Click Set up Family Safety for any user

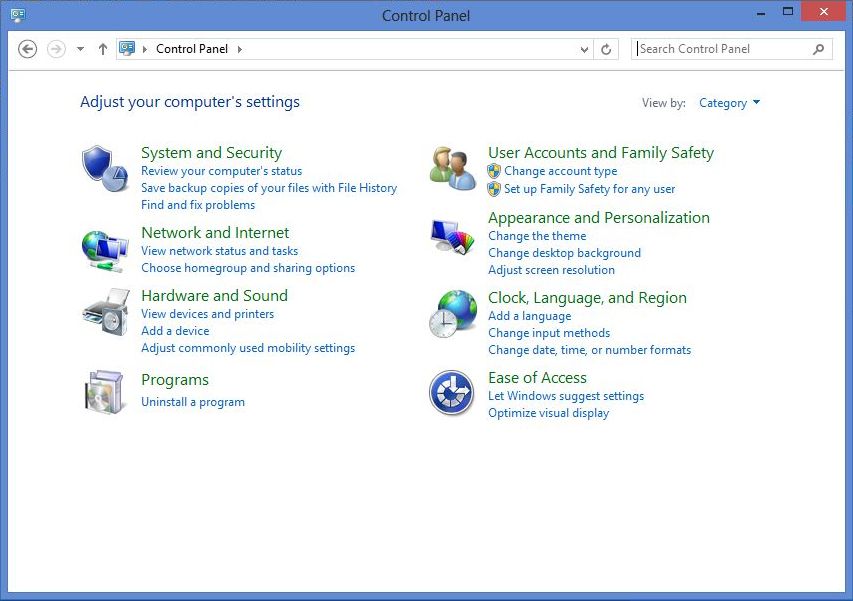[590, 189]
